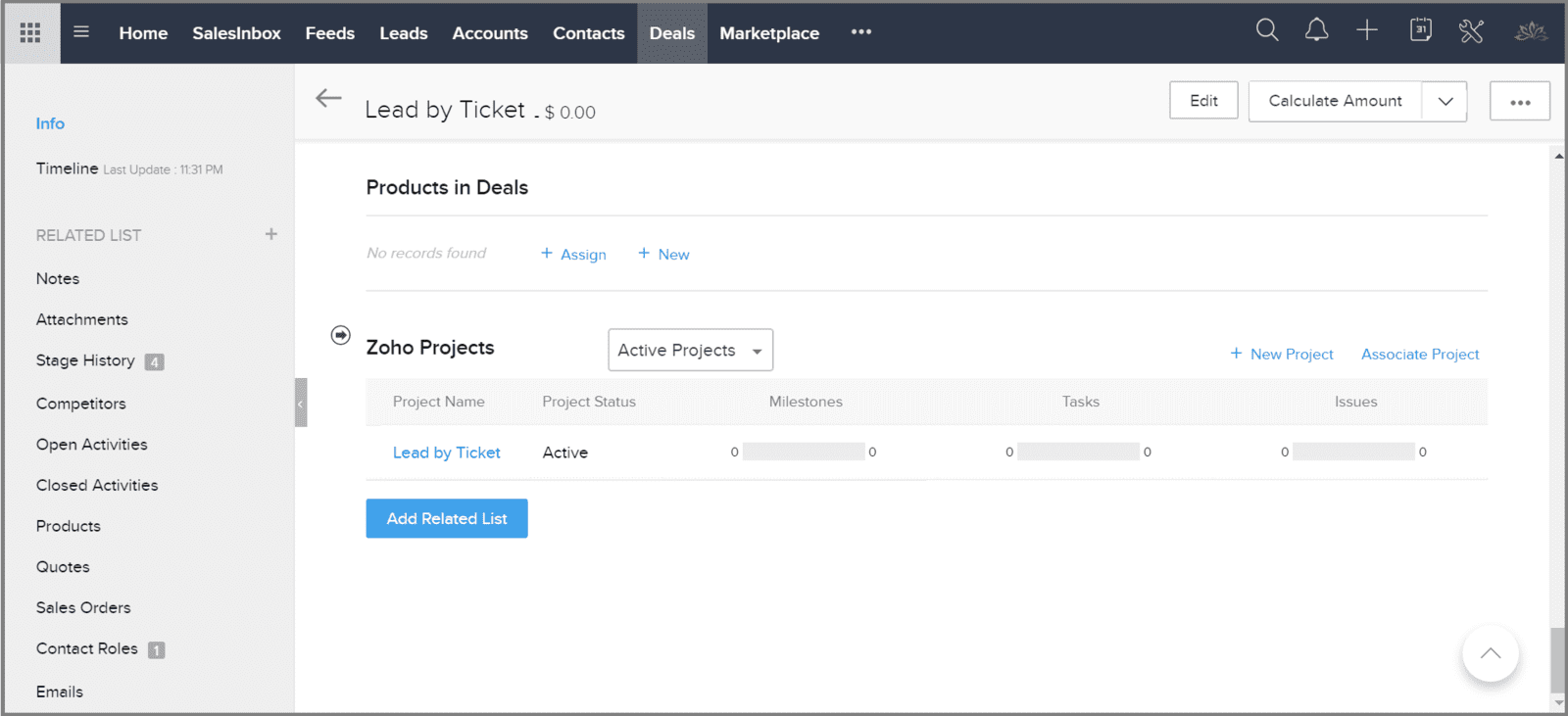Viewport: 1568px width, 716px height.
Task: Open the setup tools icon
Action: 1471,31
